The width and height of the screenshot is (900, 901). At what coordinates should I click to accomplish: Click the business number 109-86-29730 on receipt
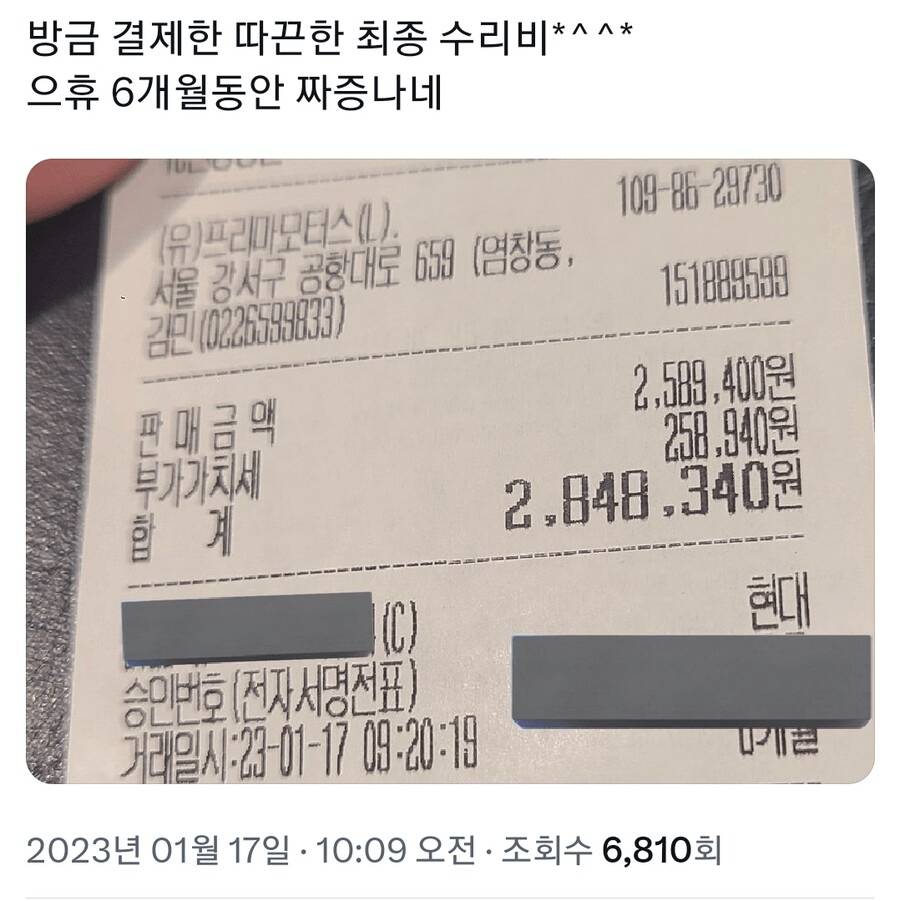click(699, 188)
